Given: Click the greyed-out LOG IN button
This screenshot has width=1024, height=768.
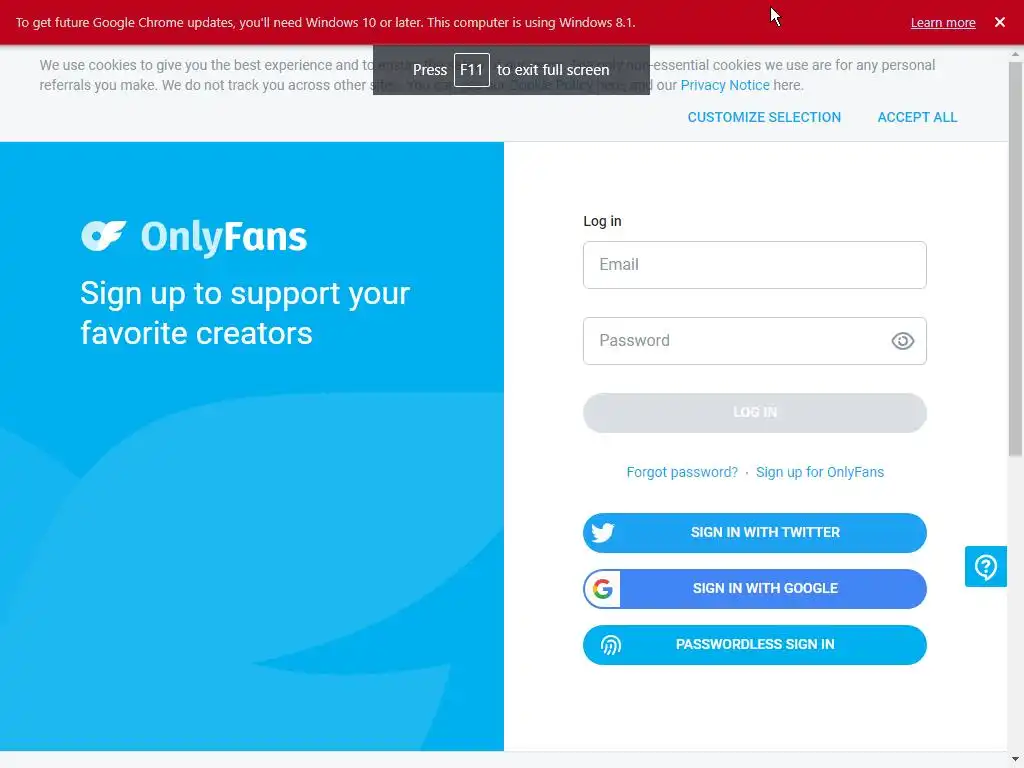Looking at the screenshot, I should (x=754, y=413).
